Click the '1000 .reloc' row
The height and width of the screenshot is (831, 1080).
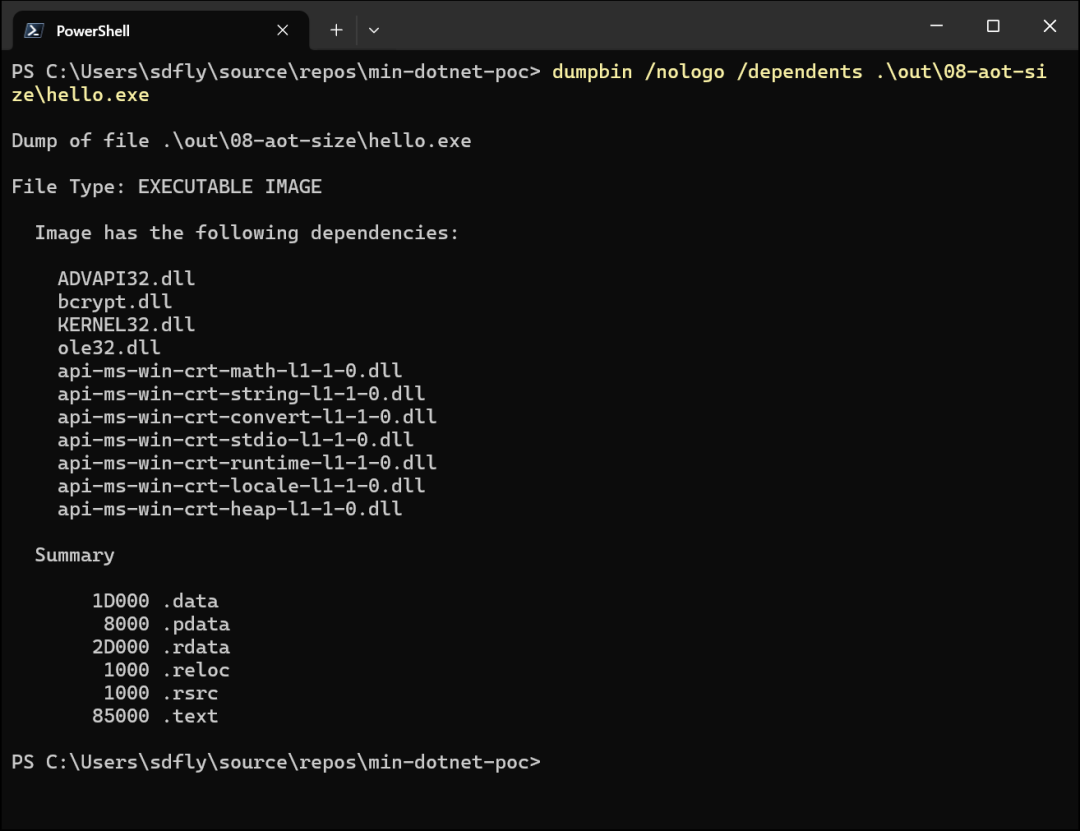click(167, 670)
